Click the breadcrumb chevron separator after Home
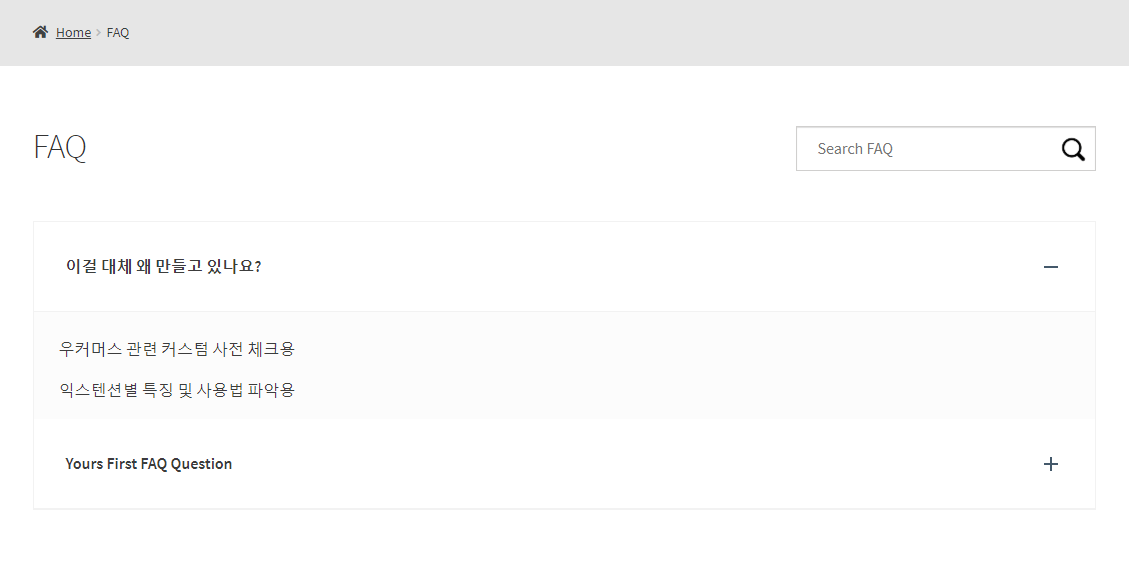1129x580 pixels. coord(99,32)
